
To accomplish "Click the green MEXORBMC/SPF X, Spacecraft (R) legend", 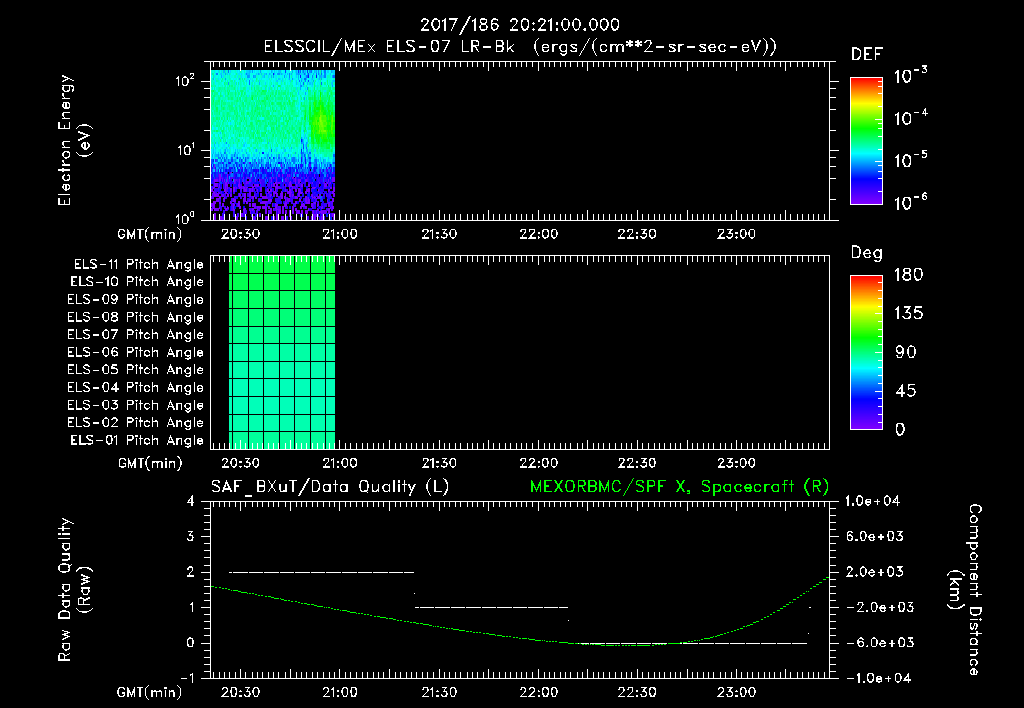I will click(679, 487).
